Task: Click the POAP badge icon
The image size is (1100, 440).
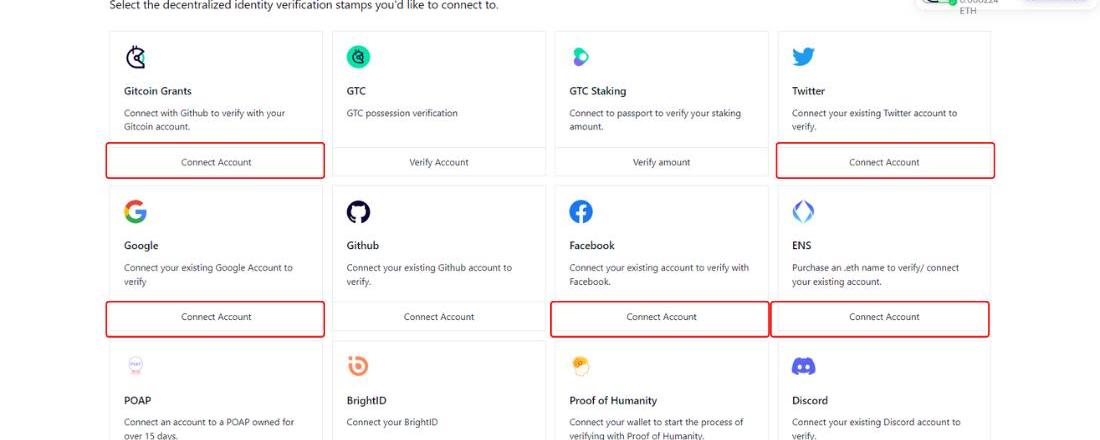Action: [x=135, y=366]
